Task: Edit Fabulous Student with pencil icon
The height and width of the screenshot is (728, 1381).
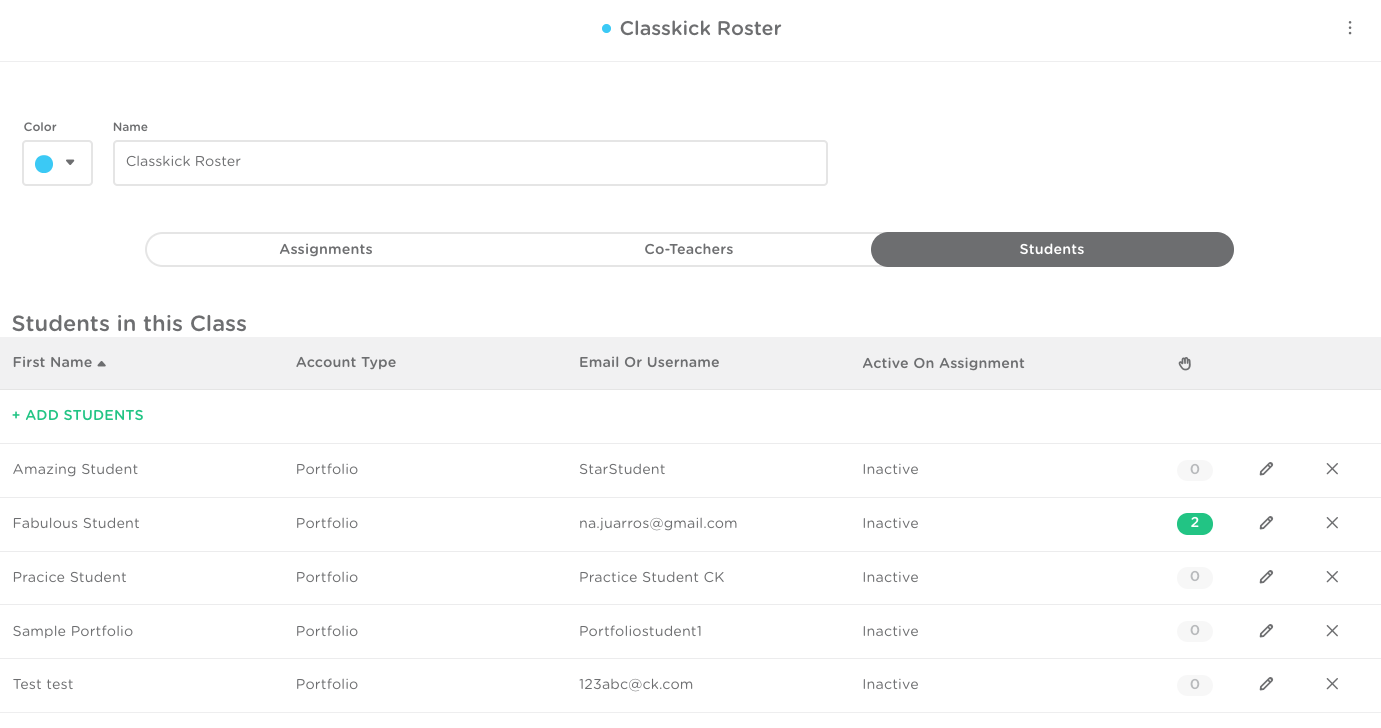Action: click(1266, 523)
